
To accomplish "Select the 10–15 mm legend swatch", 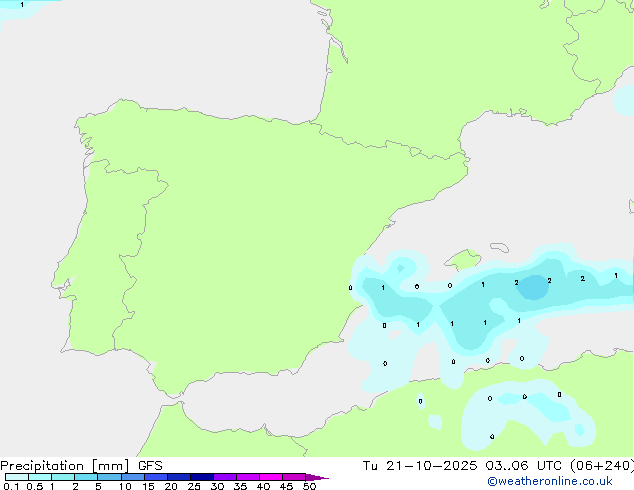I will pos(133,477).
